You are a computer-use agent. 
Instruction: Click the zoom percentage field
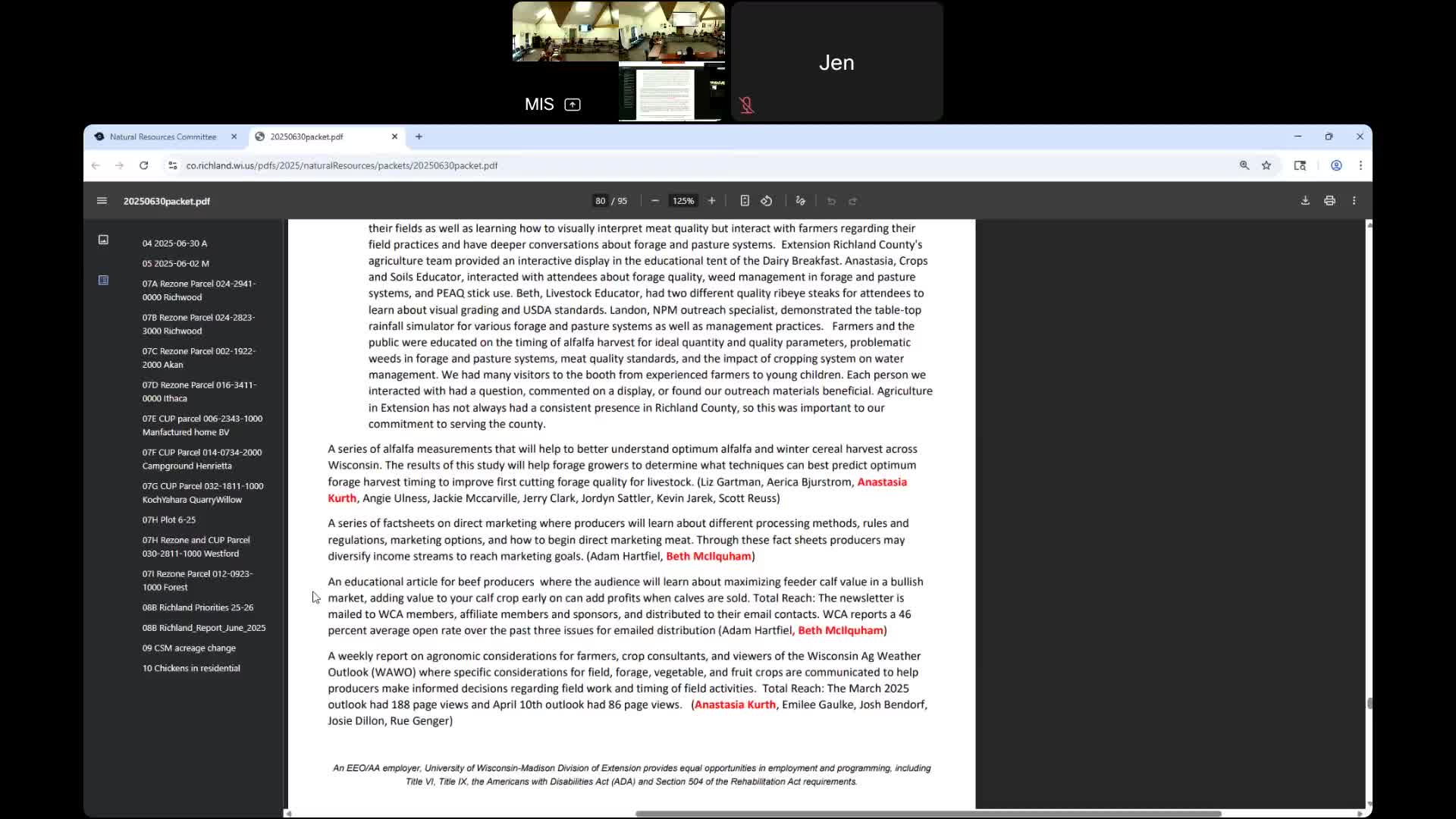click(682, 201)
